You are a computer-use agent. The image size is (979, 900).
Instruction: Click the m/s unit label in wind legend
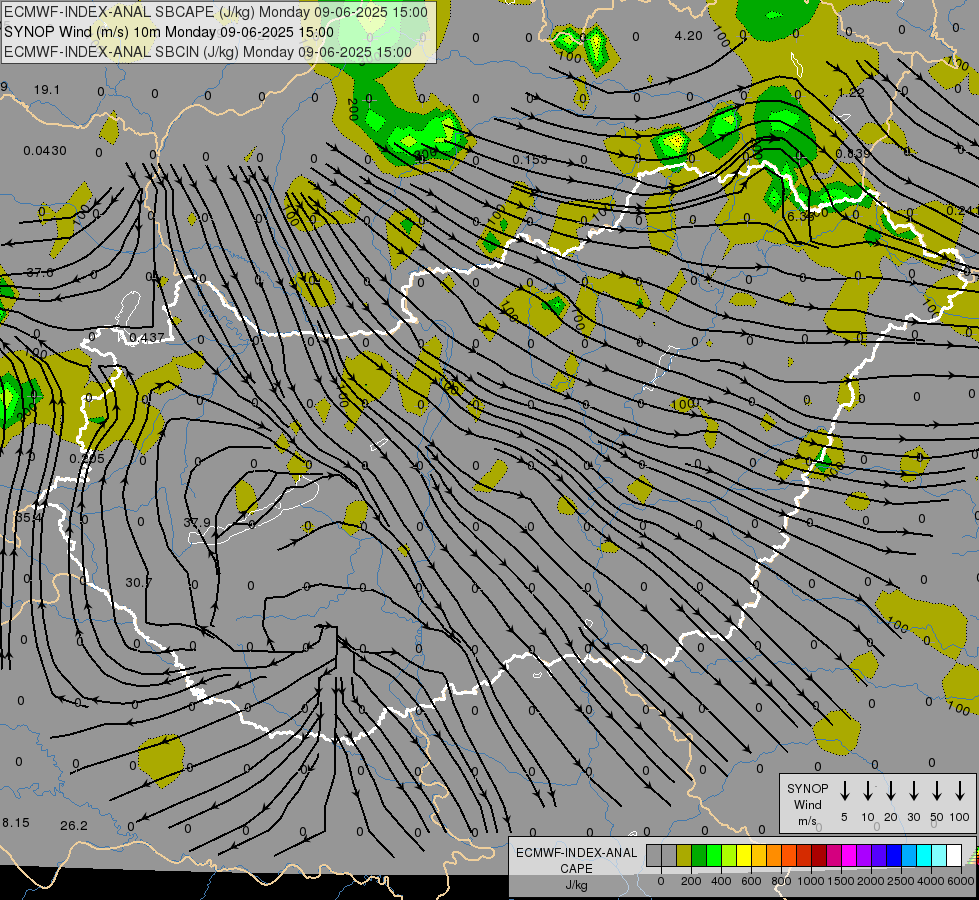click(807, 821)
